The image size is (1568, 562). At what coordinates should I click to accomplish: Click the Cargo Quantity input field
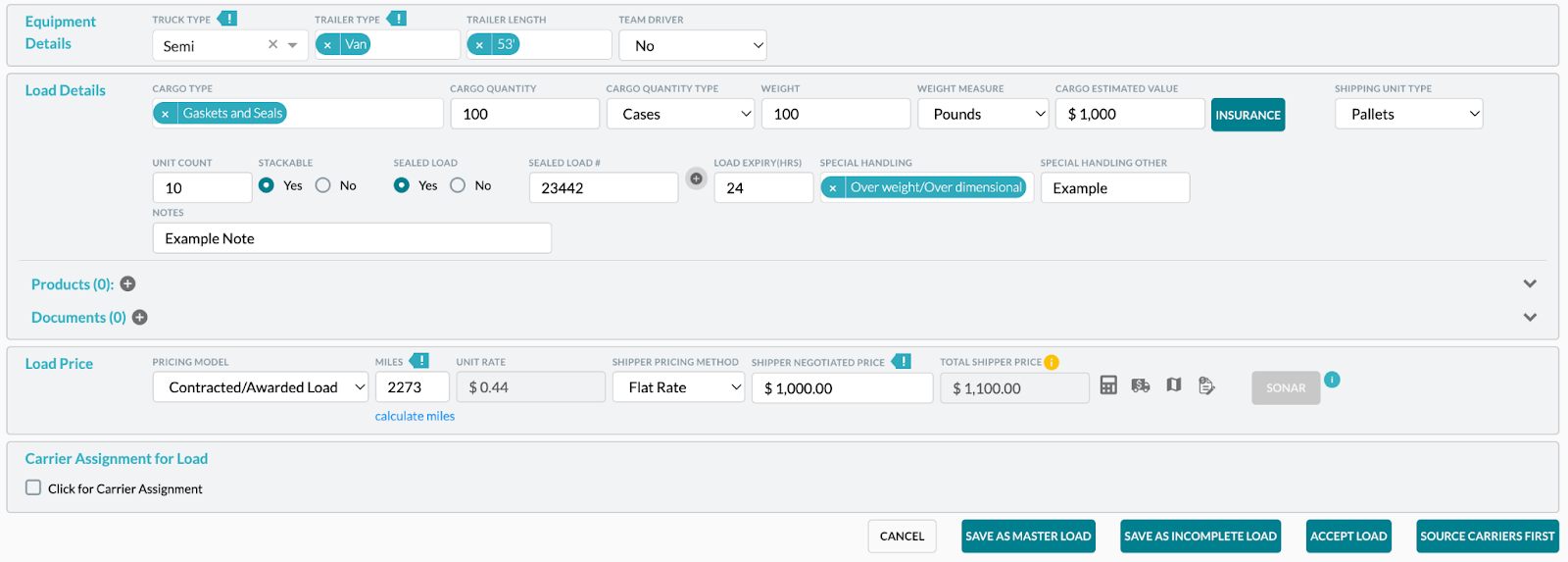click(x=525, y=114)
